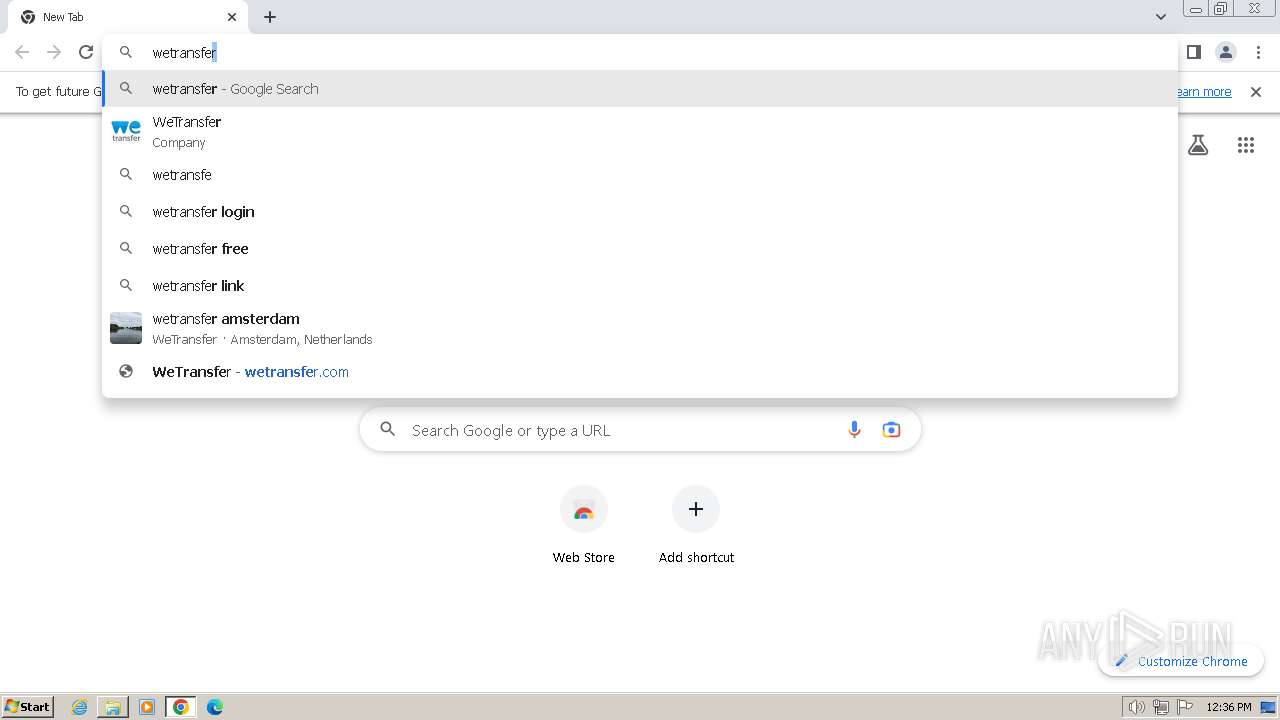Viewport: 1280px width, 720px height.
Task: Click the search icon in the address bar
Action: click(x=126, y=52)
